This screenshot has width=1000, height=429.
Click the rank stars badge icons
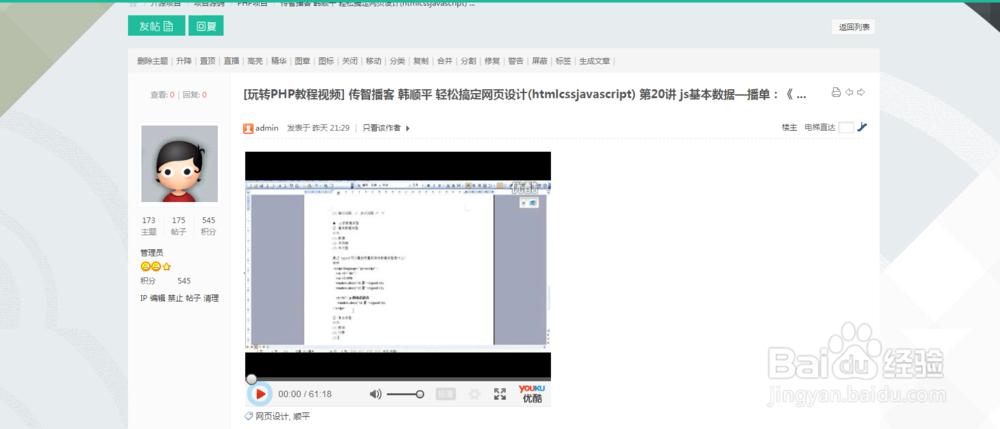[156, 267]
